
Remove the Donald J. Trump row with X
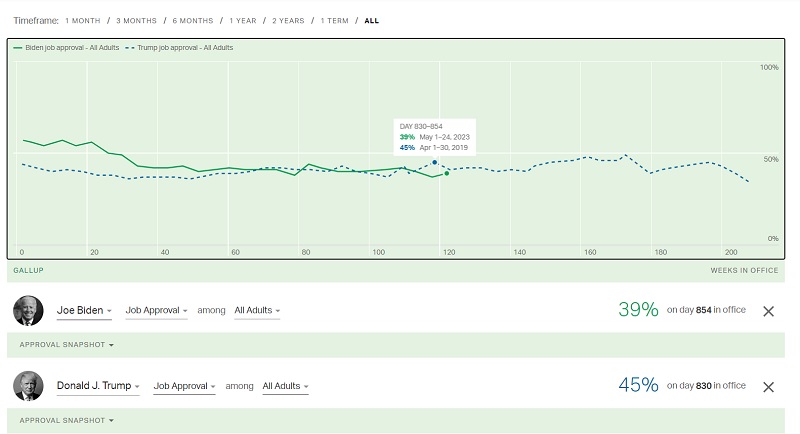[x=768, y=387]
